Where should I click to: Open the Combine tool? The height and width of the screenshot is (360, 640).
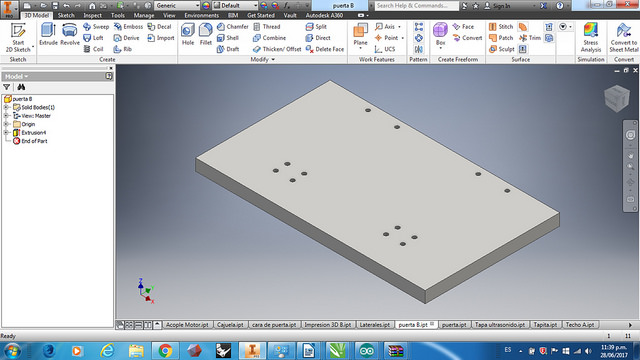coord(269,38)
